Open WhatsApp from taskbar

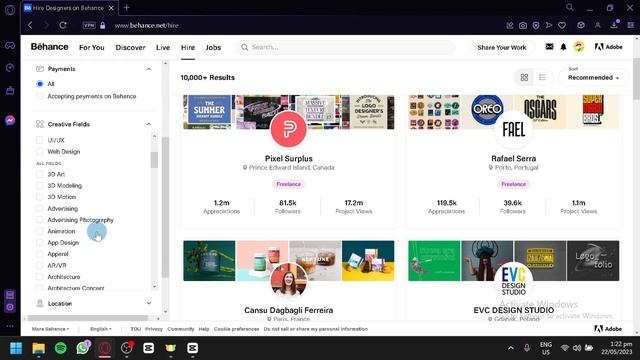coord(83,348)
